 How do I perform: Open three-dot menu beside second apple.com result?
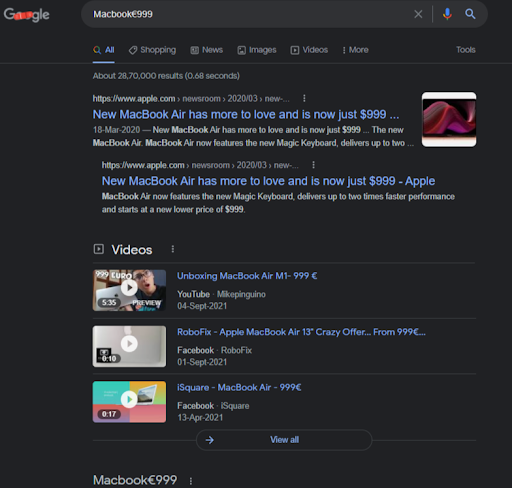[313, 165]
